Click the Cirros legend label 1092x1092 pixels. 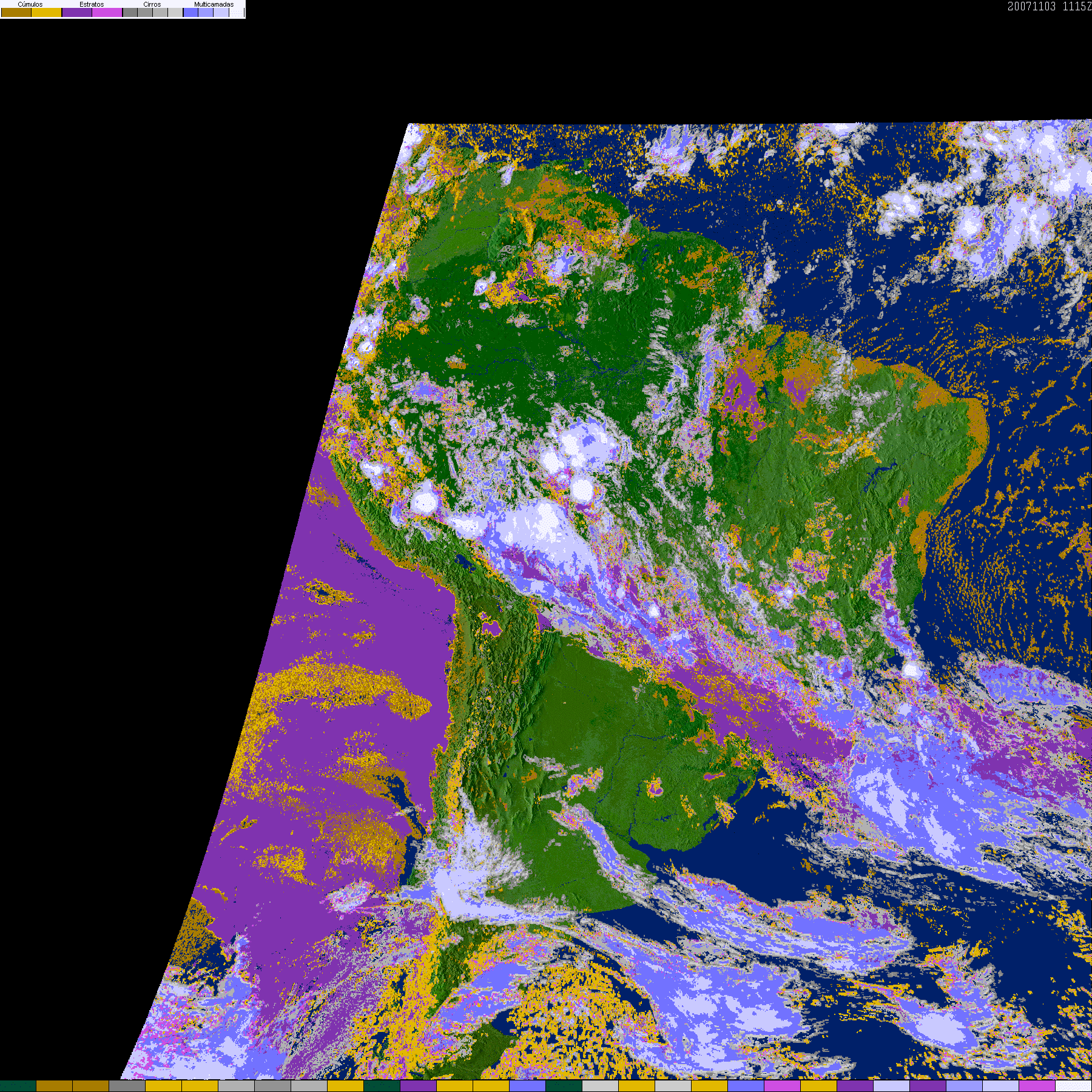[152, 4]
